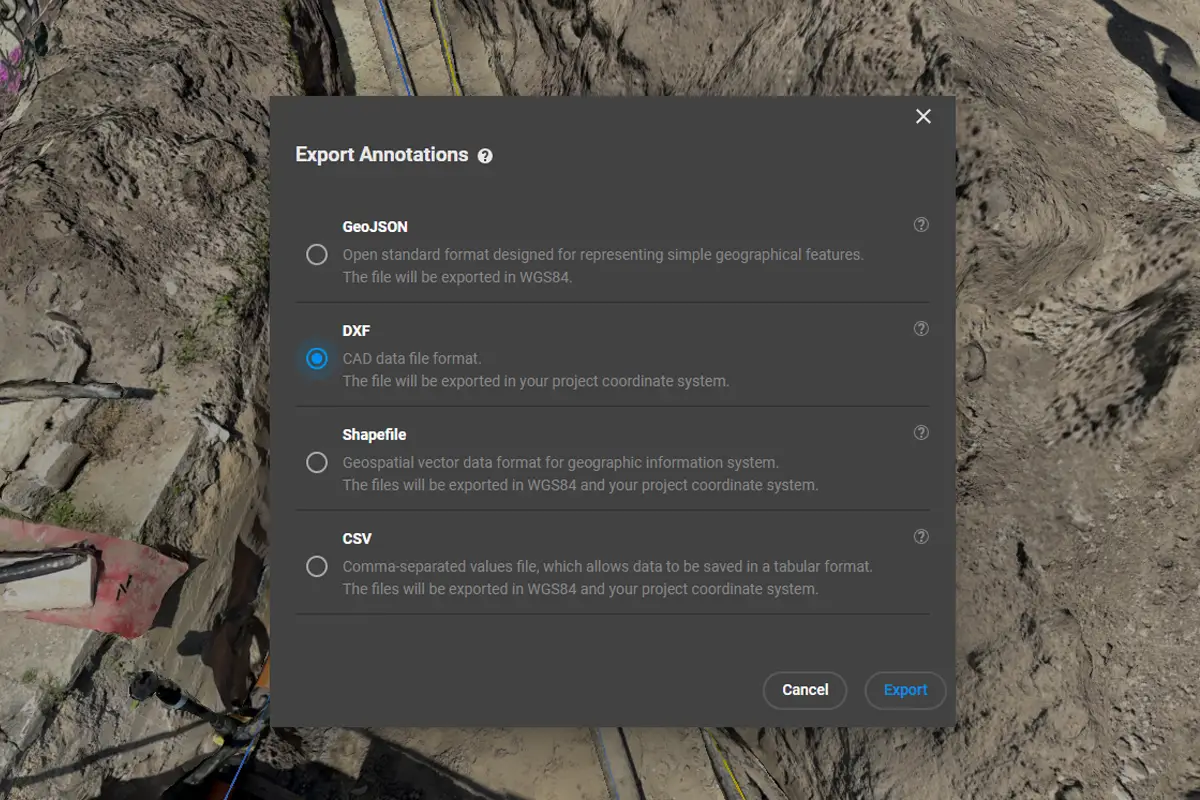Close the Export Annotations dialog with X
The image size is (1200, 800).
pos(923,117)
